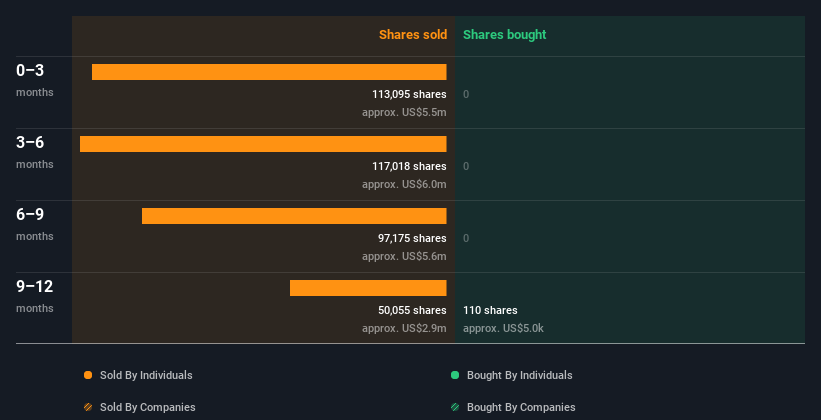The width and height of the screenshot is (821, 420).
Task: Select the Bought By Individuals legend label
Action: point(519,375)
